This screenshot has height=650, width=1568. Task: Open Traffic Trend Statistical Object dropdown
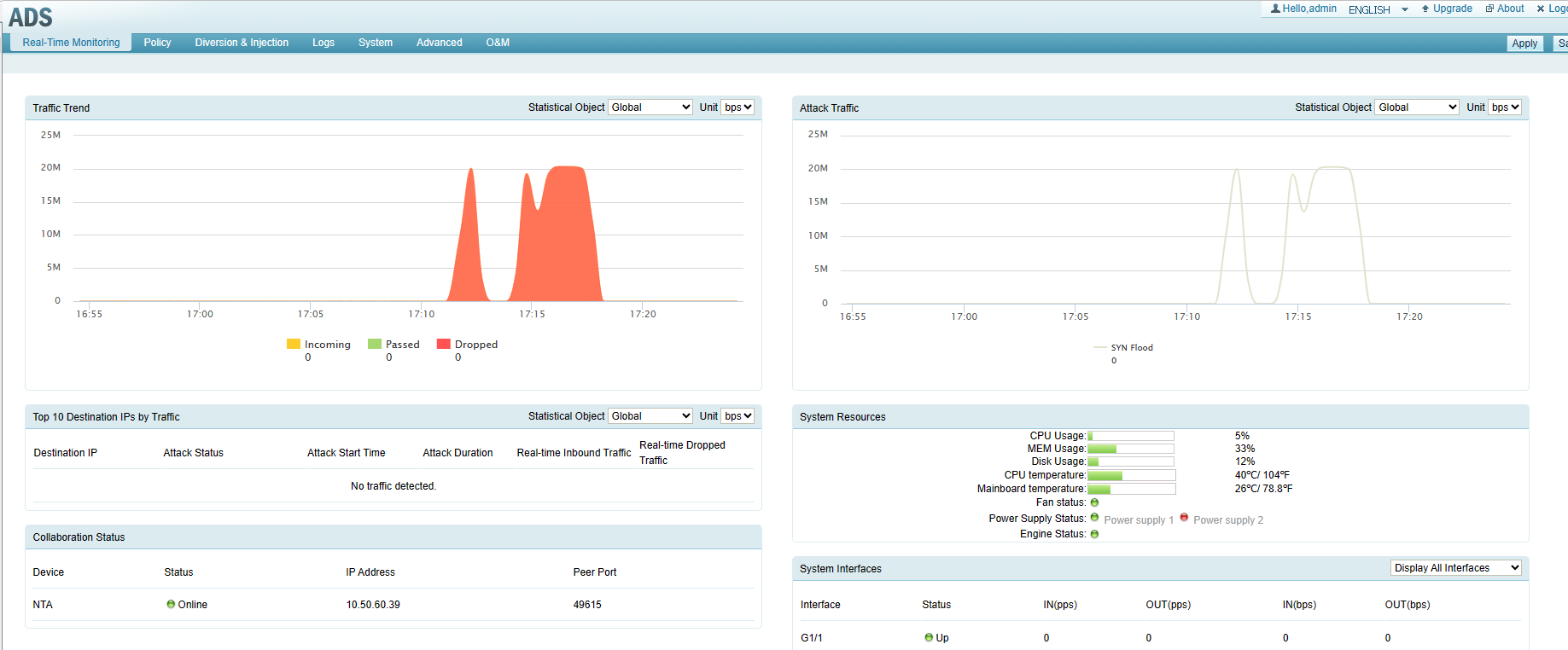pyautogui.click(x=650, y=107)
